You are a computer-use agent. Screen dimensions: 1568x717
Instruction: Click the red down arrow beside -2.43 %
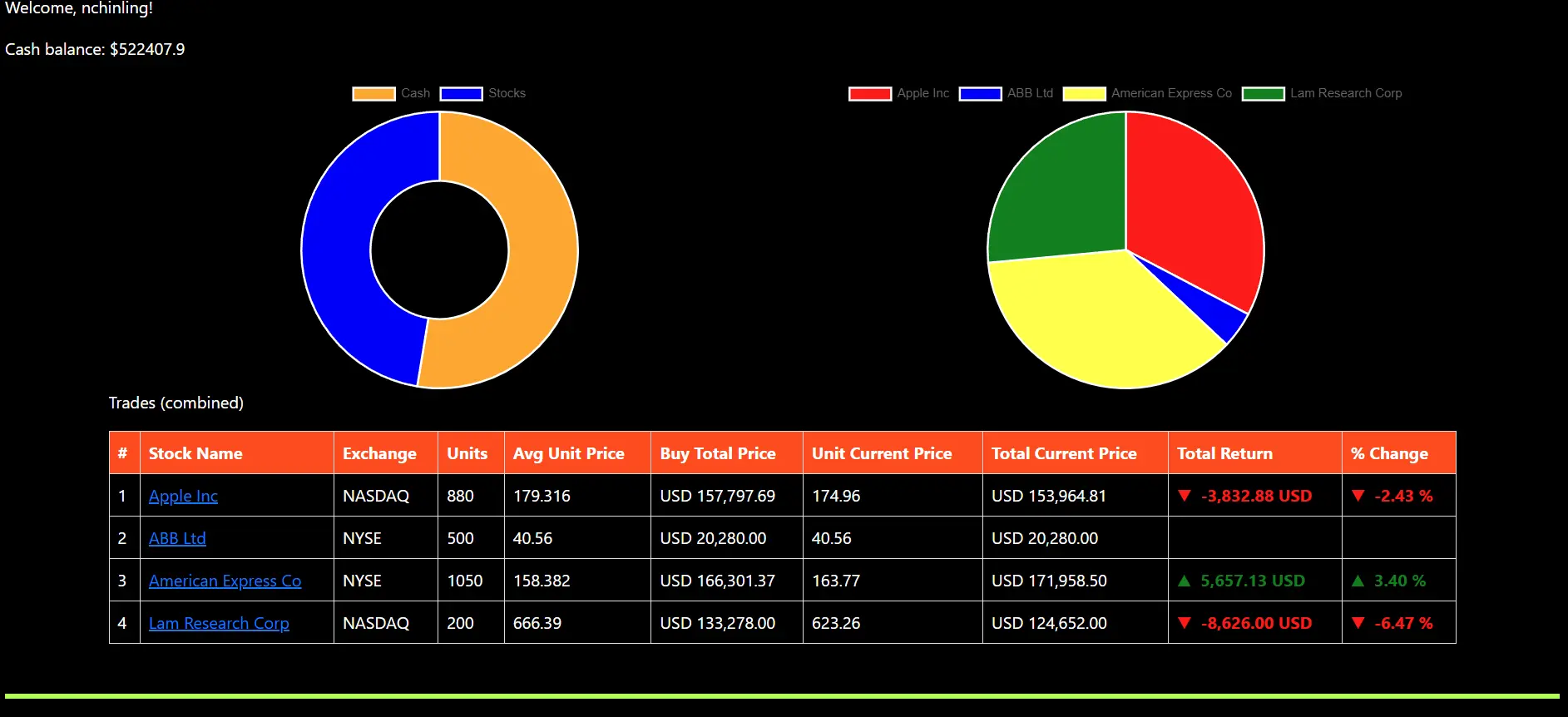1358,496
